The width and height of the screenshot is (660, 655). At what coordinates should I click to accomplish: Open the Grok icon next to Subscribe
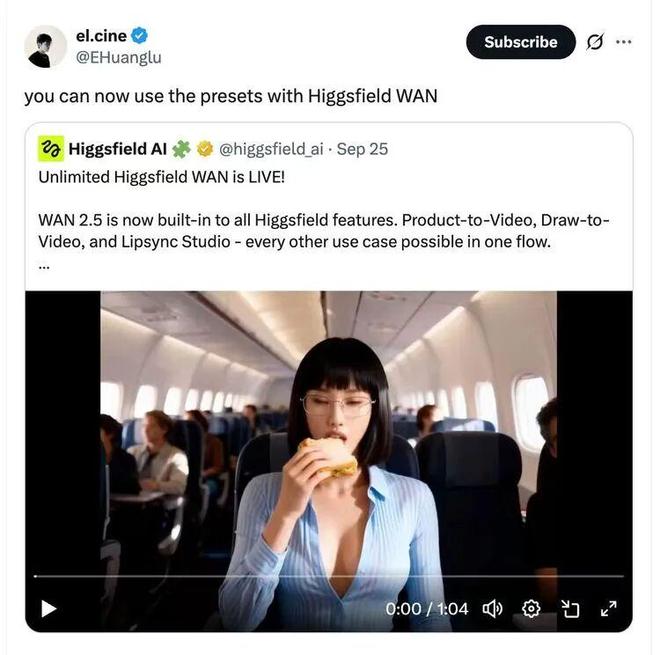coord(594,42)
